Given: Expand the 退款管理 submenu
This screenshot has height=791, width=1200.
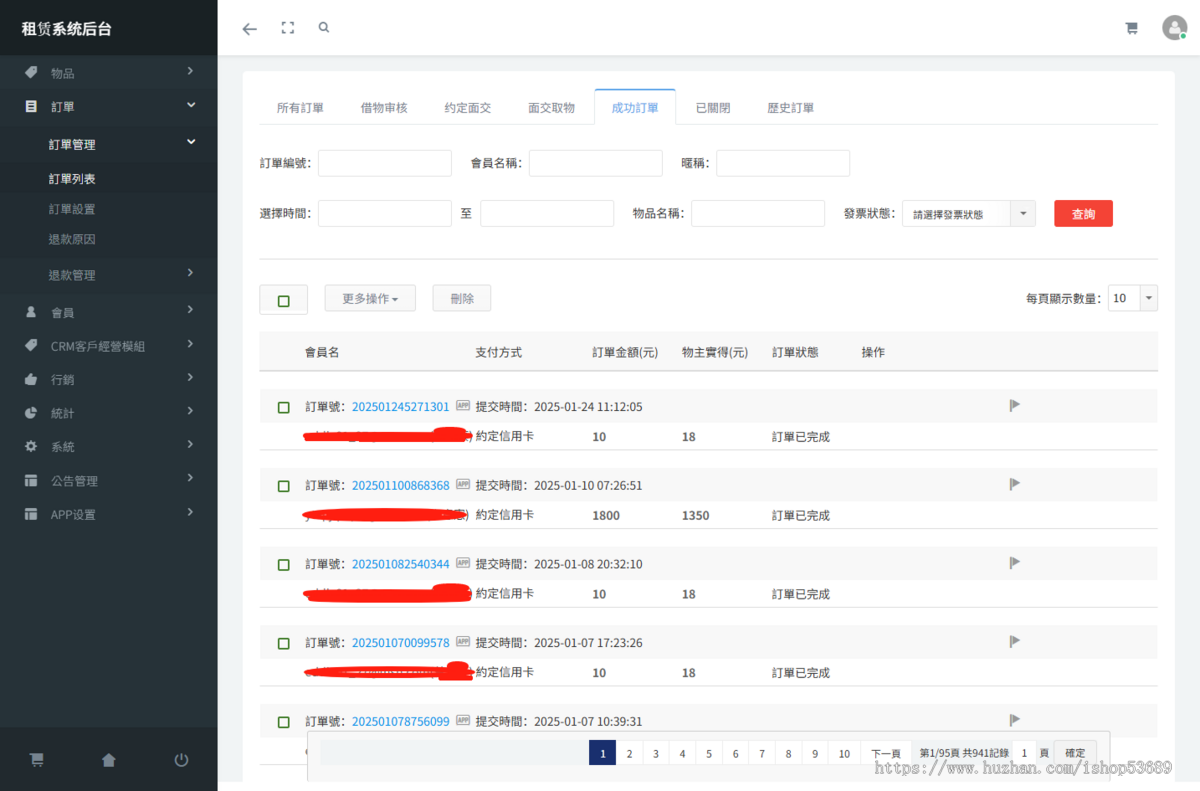Looking at the screenshot, I should pos(108,274).
